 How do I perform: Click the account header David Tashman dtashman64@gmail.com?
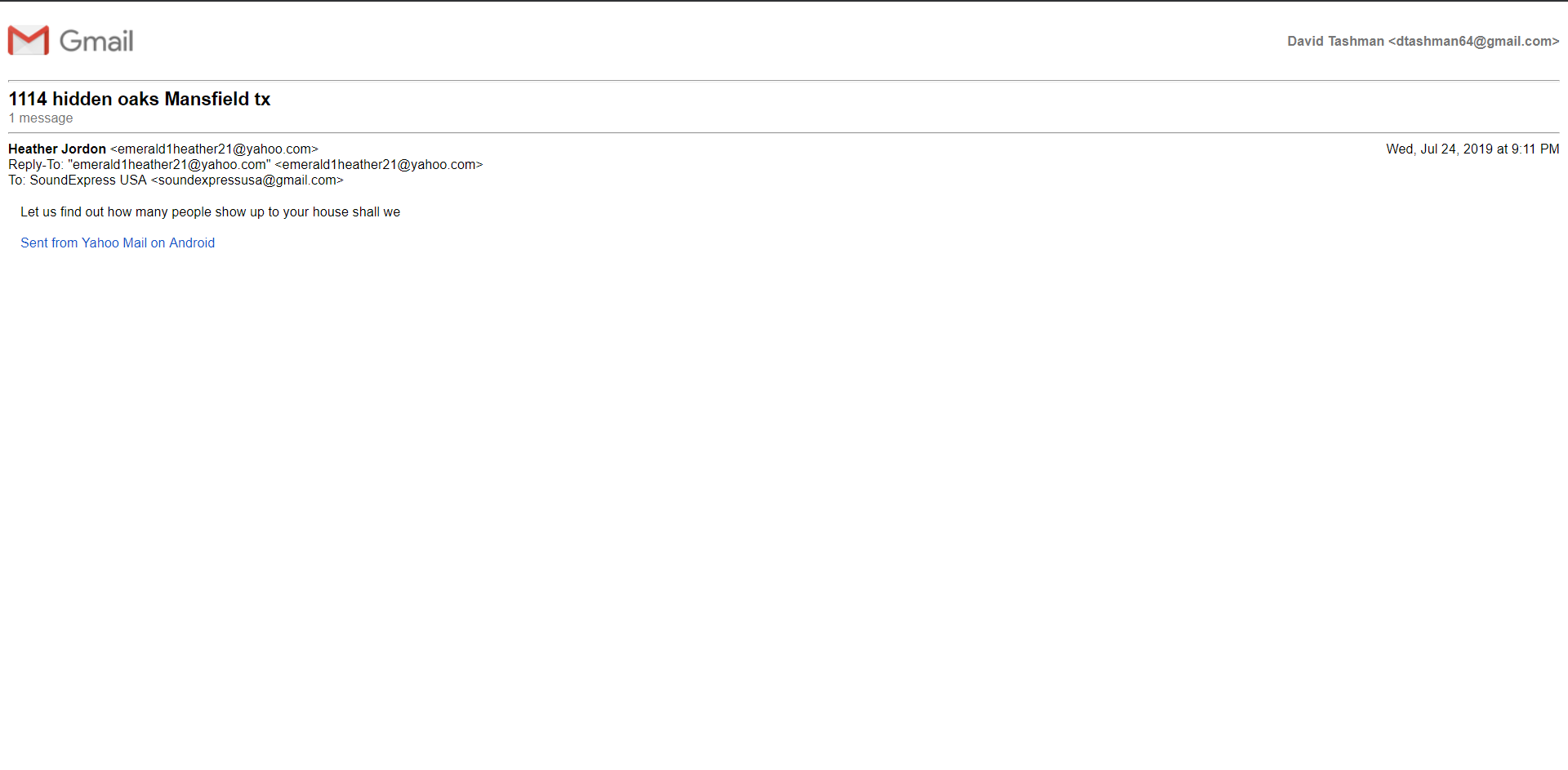point(1423,41)
